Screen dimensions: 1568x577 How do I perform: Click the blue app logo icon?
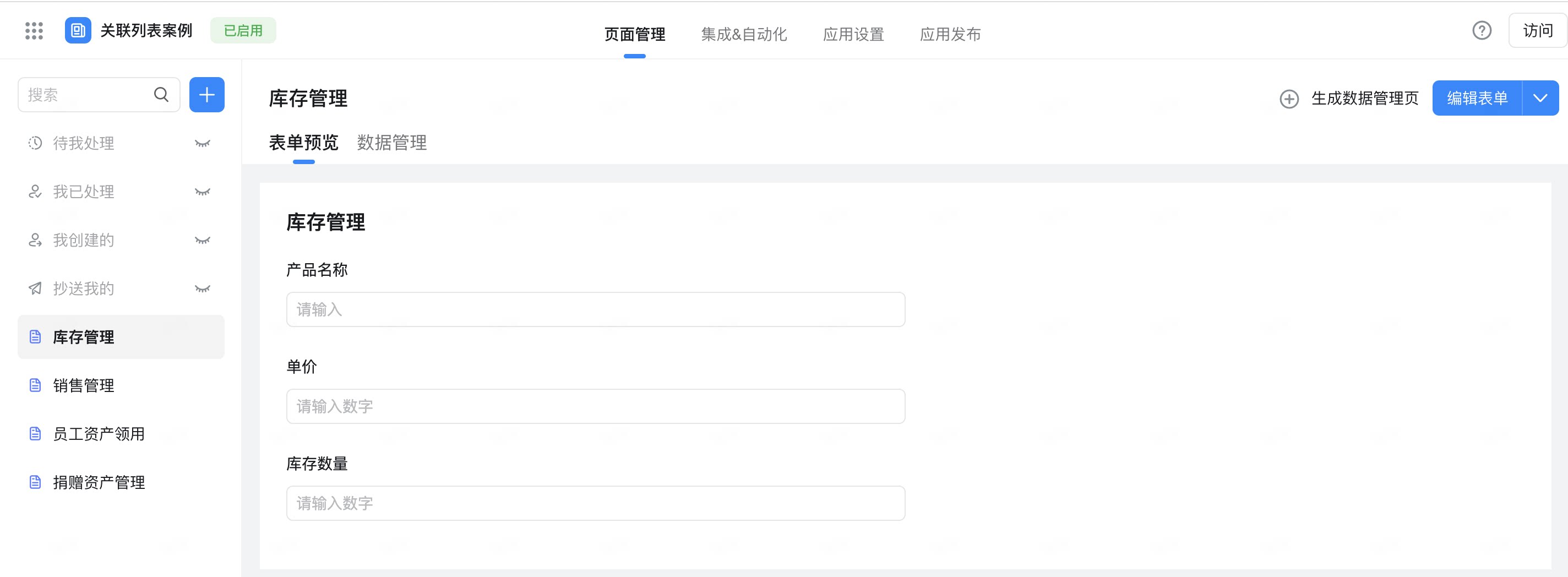(78, 30)
